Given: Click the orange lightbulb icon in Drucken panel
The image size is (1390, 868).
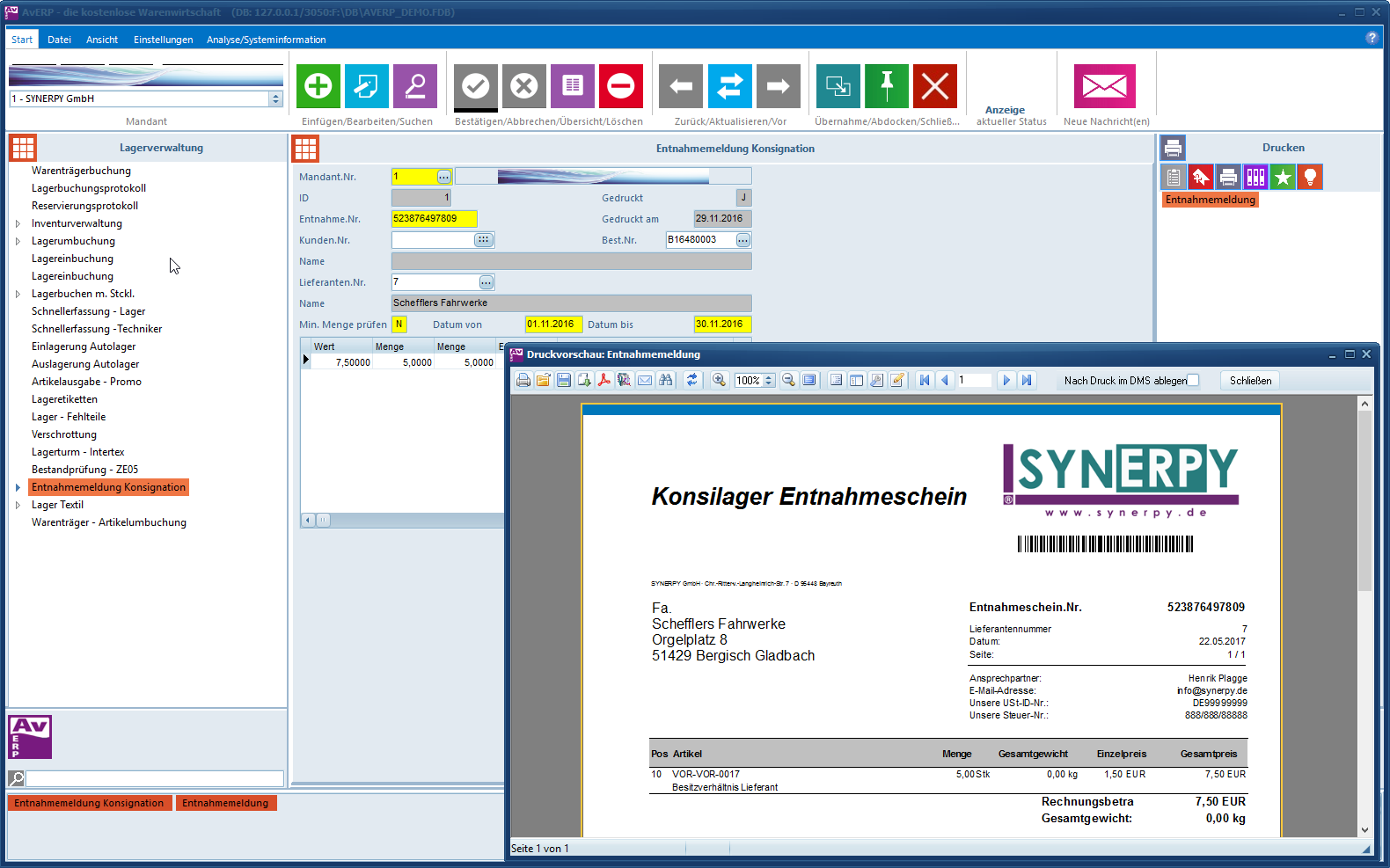Looking at the screenshot, I should click(1310, 178).
